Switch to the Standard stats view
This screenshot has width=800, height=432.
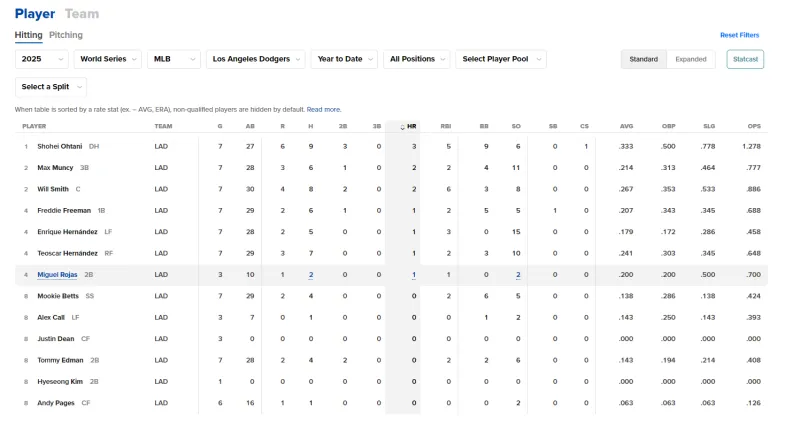pyautogui.click(x=643, y=59)
